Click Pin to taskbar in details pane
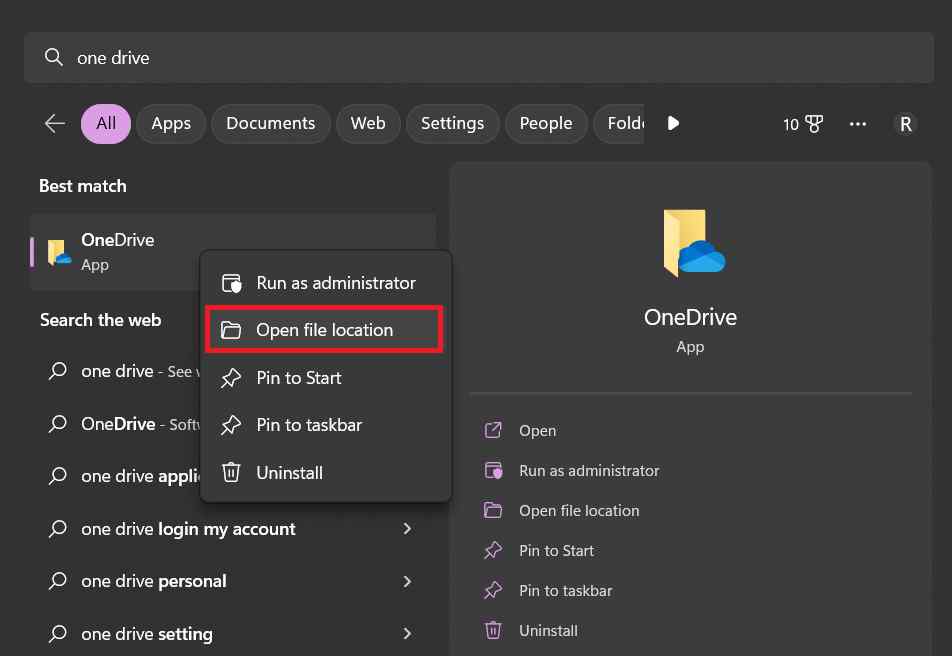 point(565,591)
